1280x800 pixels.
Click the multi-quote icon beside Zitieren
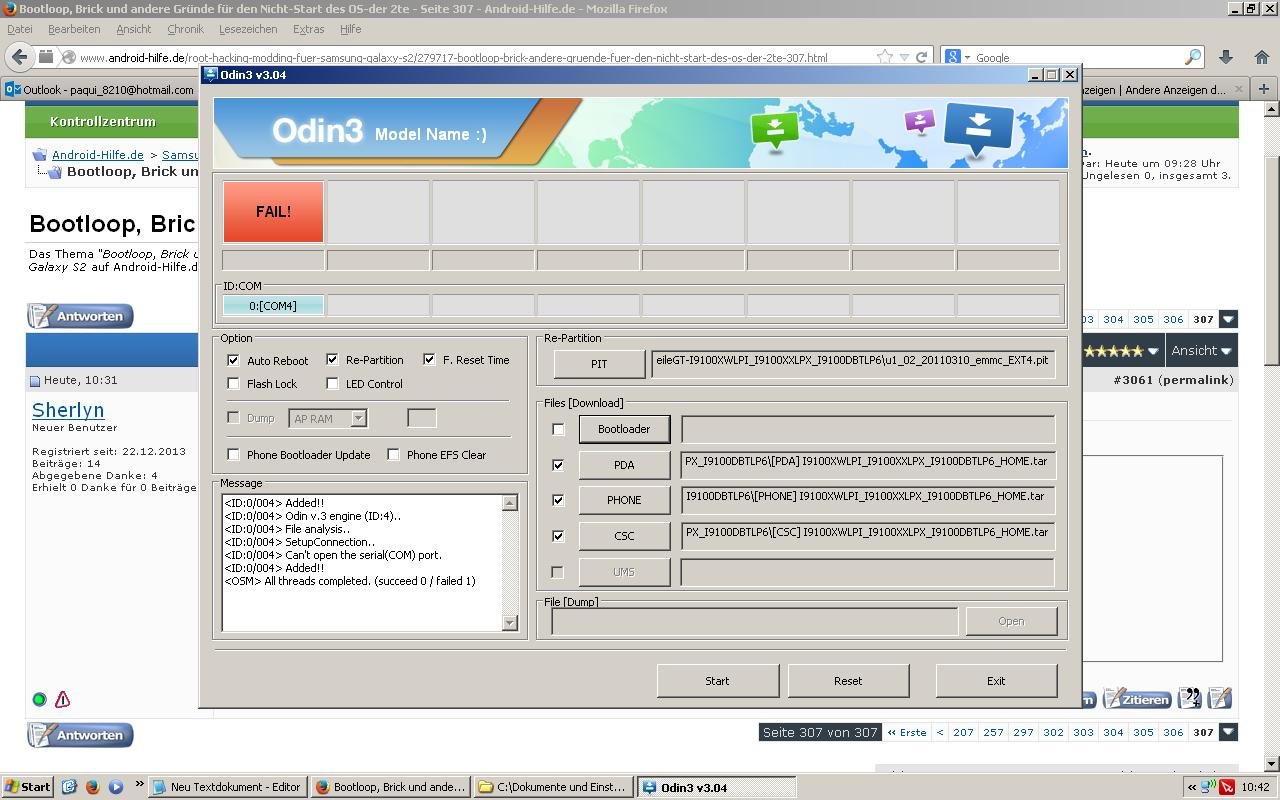pos(1190,698)
